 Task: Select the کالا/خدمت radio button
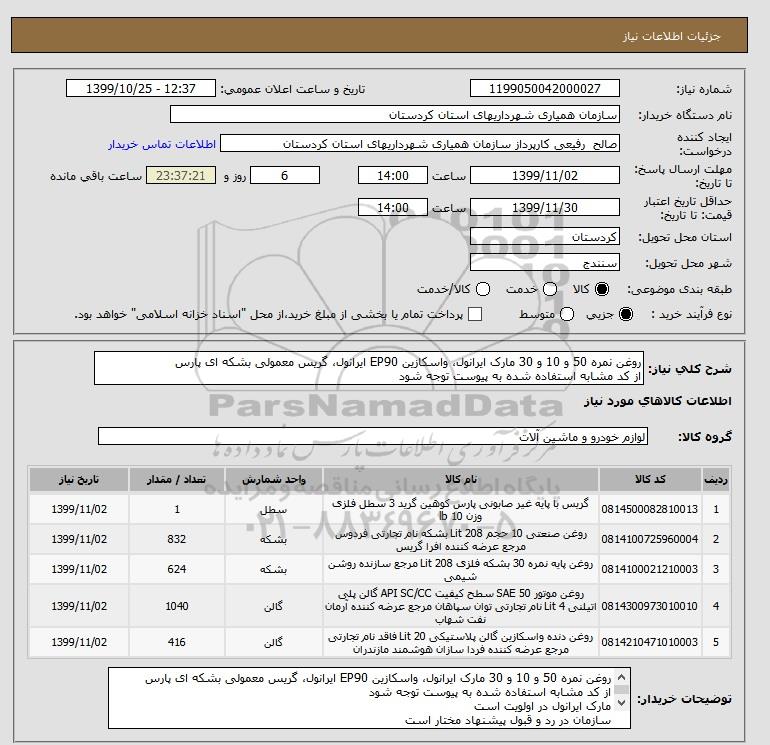(x=483, y=289)
